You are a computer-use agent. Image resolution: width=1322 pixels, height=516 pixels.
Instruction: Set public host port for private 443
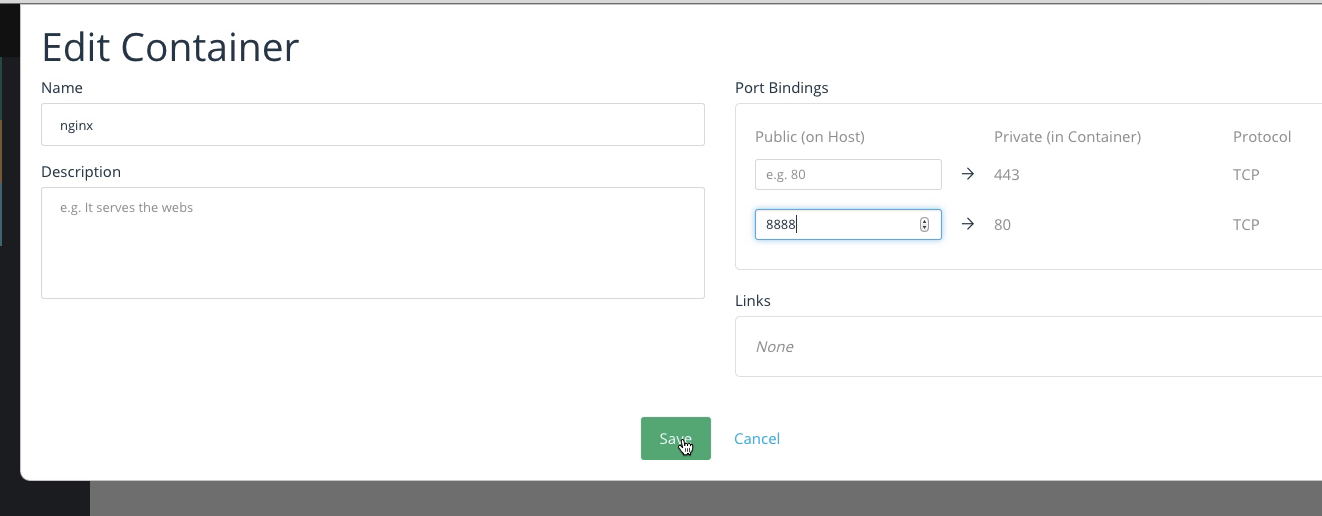848,174
